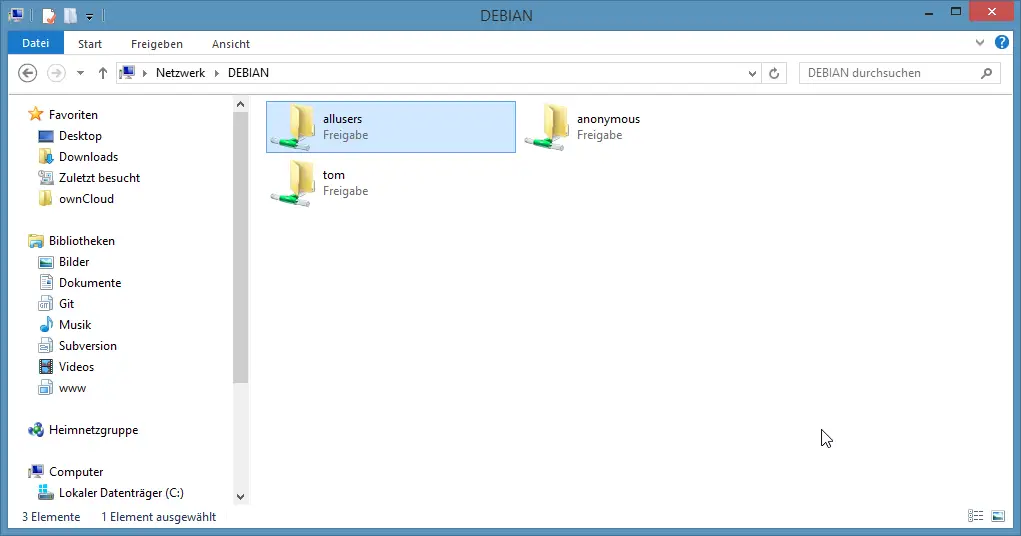Select Bibliotheken in the navigation pane
Image resolution: width=1021 pixels, height=536 pixels.
[81, 241]
